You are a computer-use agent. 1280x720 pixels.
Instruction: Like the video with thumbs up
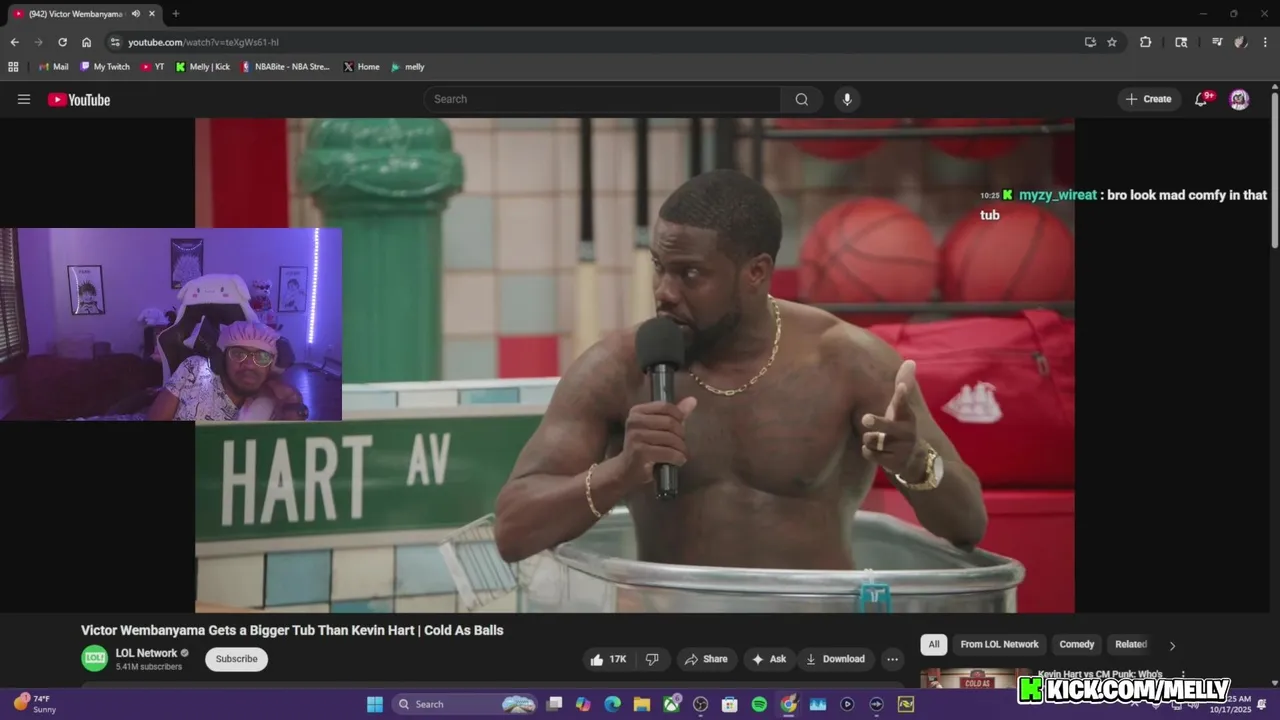pyautogui.click(x=608, y=659)
